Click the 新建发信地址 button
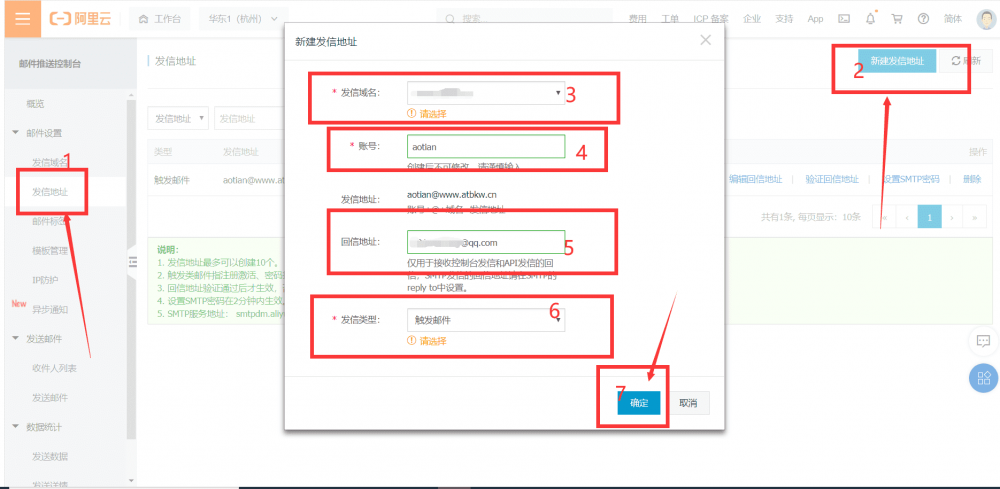1000x489 pixels. click(897, 61)
